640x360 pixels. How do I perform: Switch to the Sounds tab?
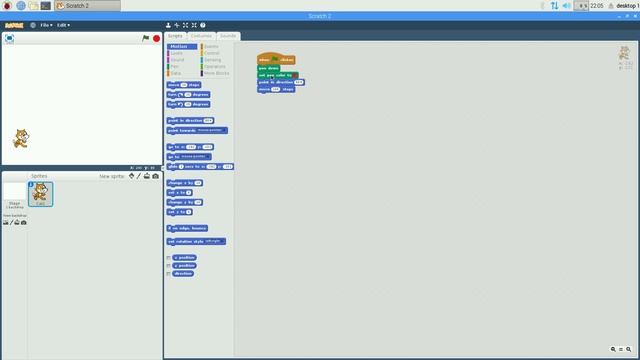click(x=228, y=36)
